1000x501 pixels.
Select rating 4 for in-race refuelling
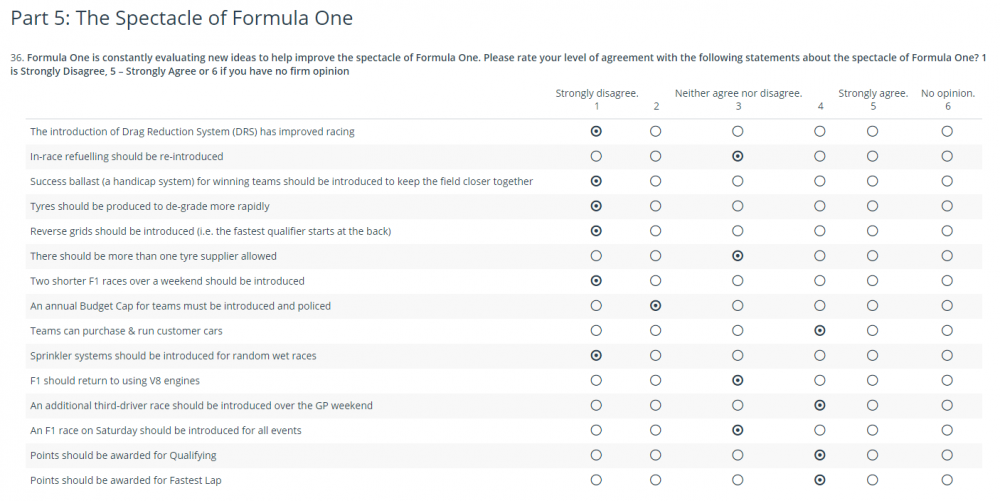point(820,156)
